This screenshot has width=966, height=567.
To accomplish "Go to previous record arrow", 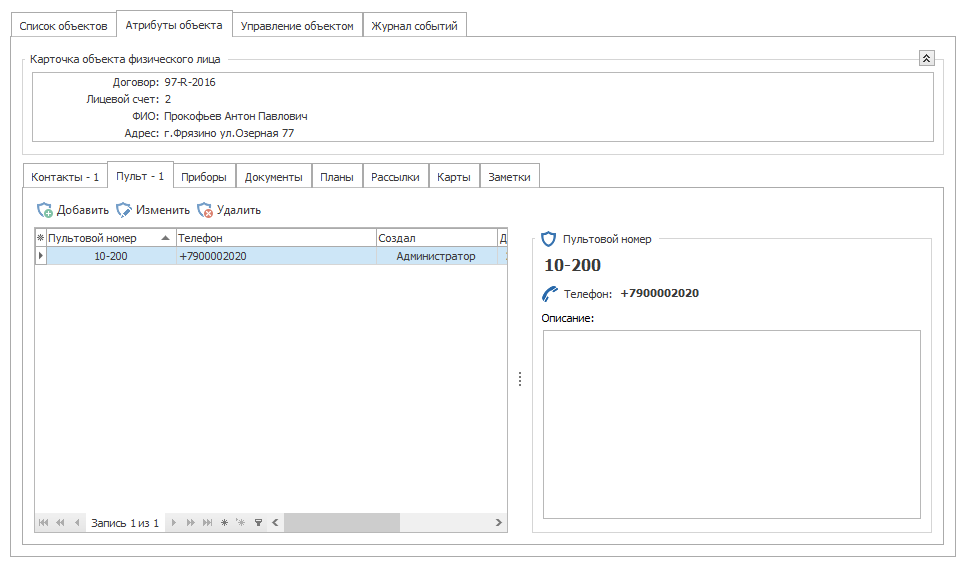I will coord(77,523).
